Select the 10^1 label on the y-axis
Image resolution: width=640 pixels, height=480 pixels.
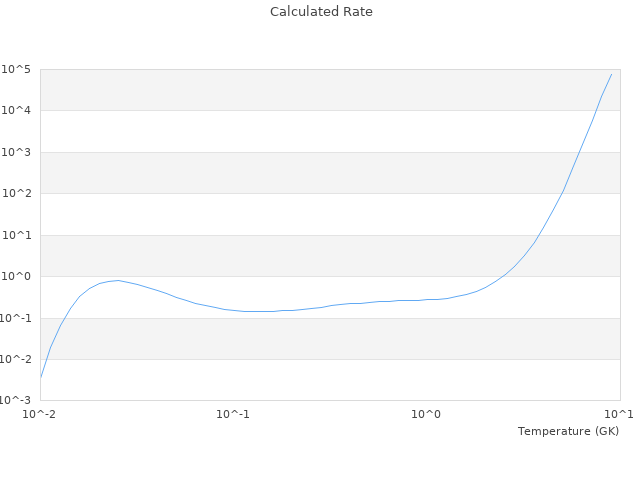(16, 235)
